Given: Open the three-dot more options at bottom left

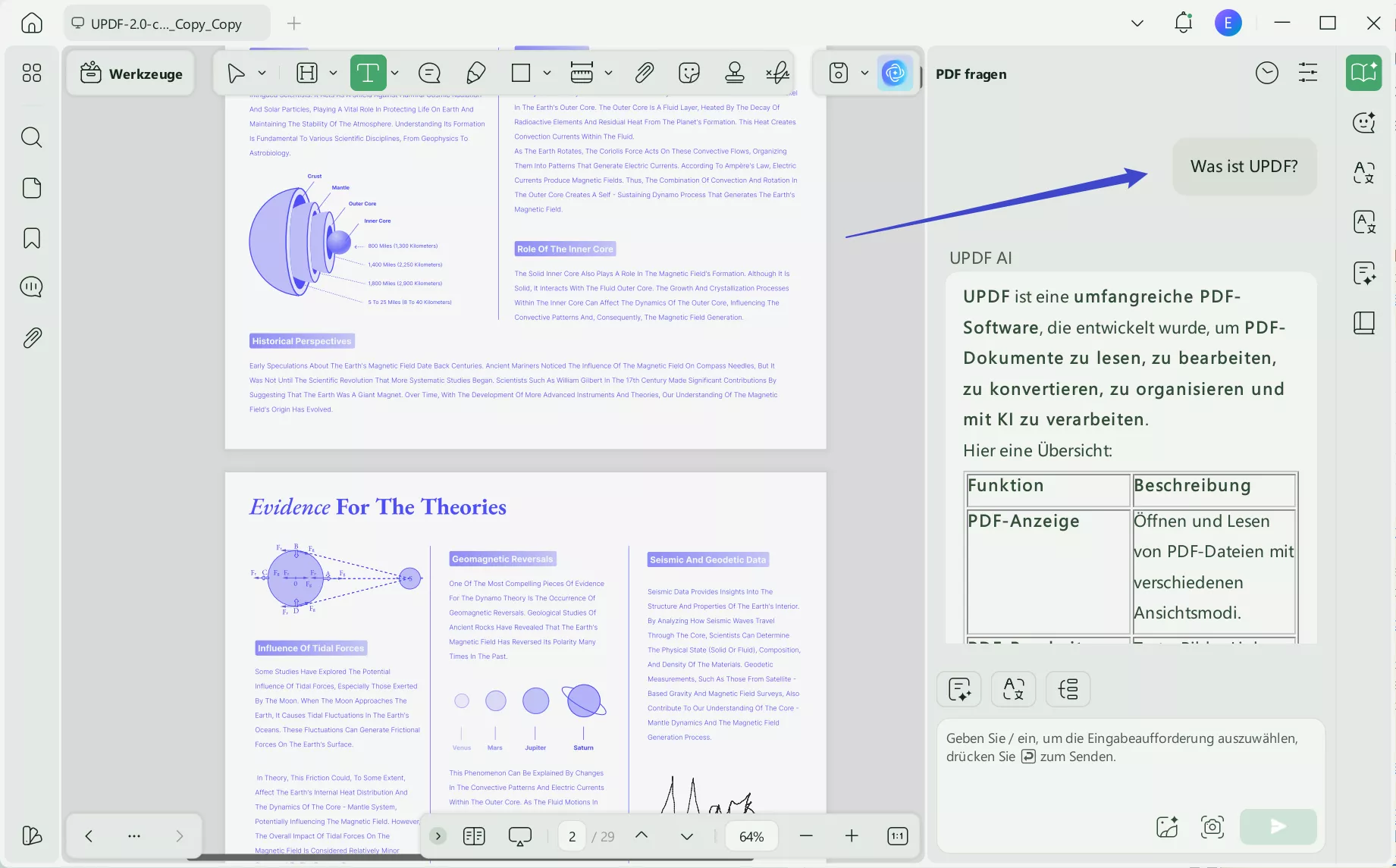Looking at the screenshot, I should 134,836.
